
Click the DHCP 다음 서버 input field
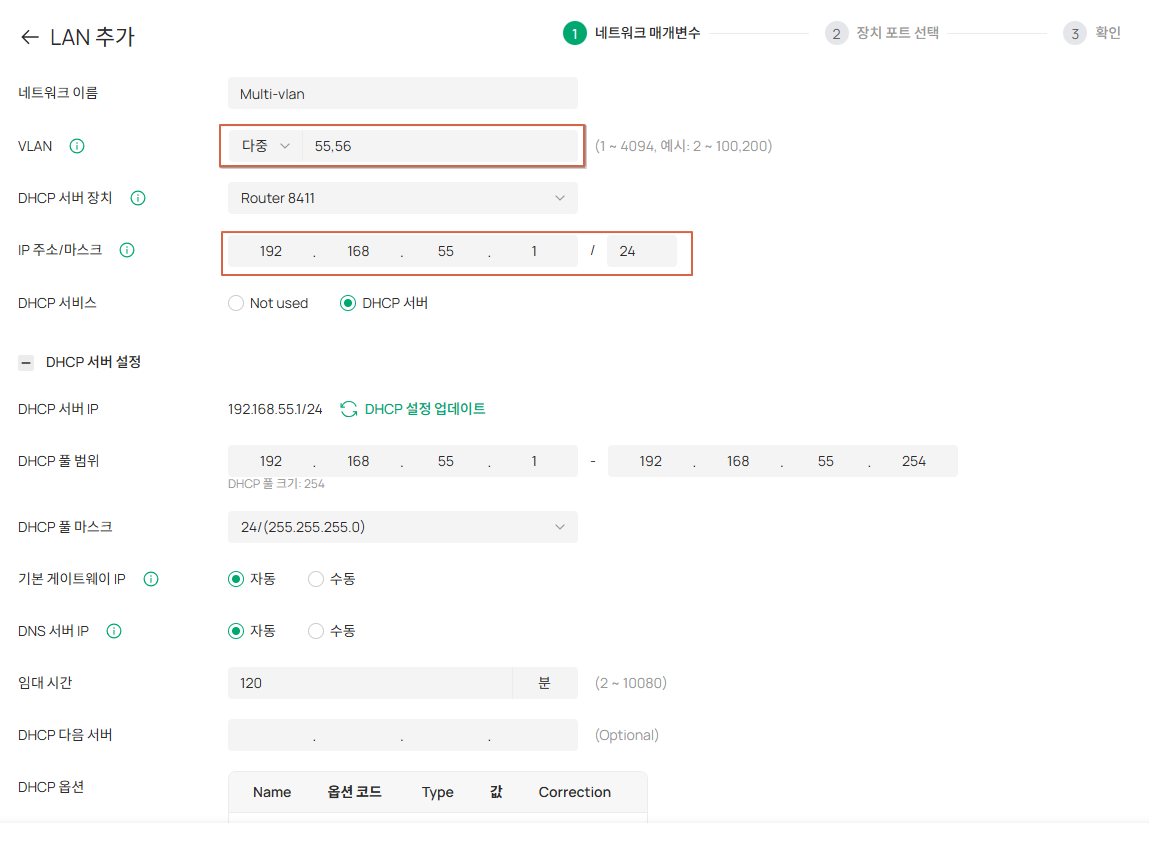point(402,735)
